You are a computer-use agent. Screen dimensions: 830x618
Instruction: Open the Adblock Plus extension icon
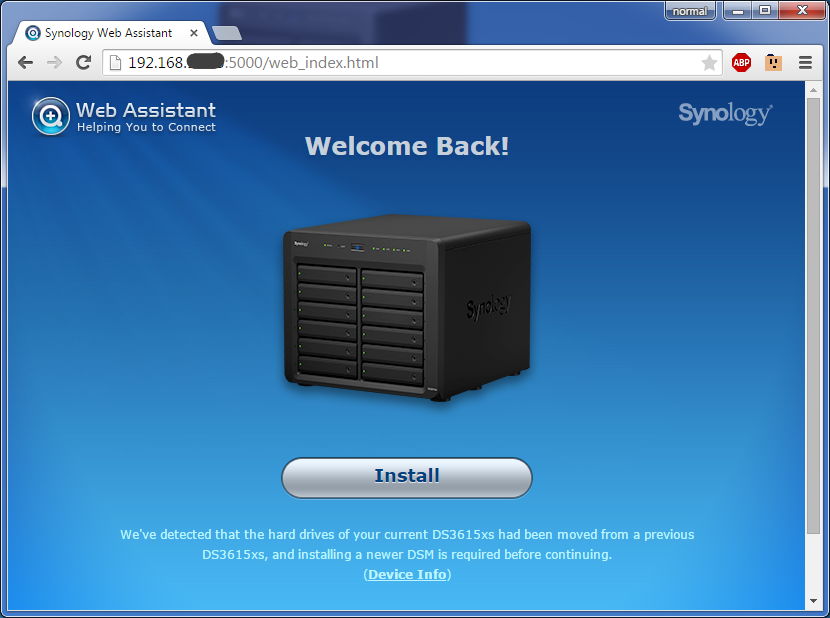pyautogui.click(x=741, y=63)
